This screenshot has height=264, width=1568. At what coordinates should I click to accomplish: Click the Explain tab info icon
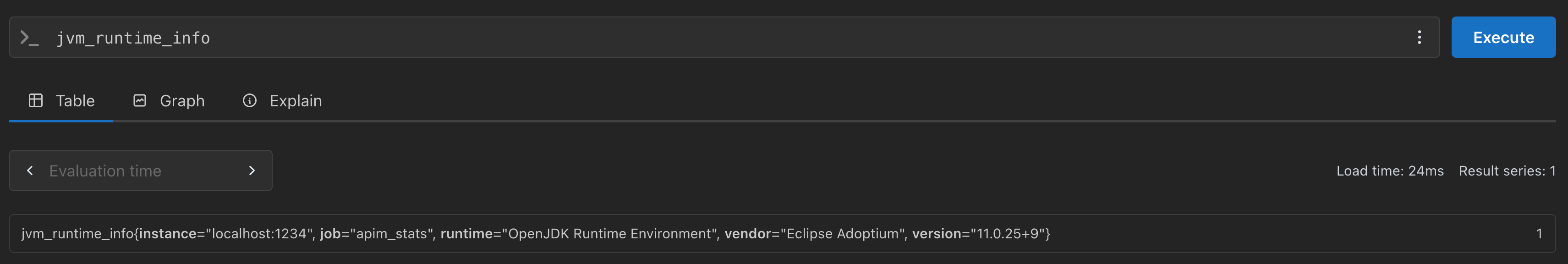coord(250,100)
